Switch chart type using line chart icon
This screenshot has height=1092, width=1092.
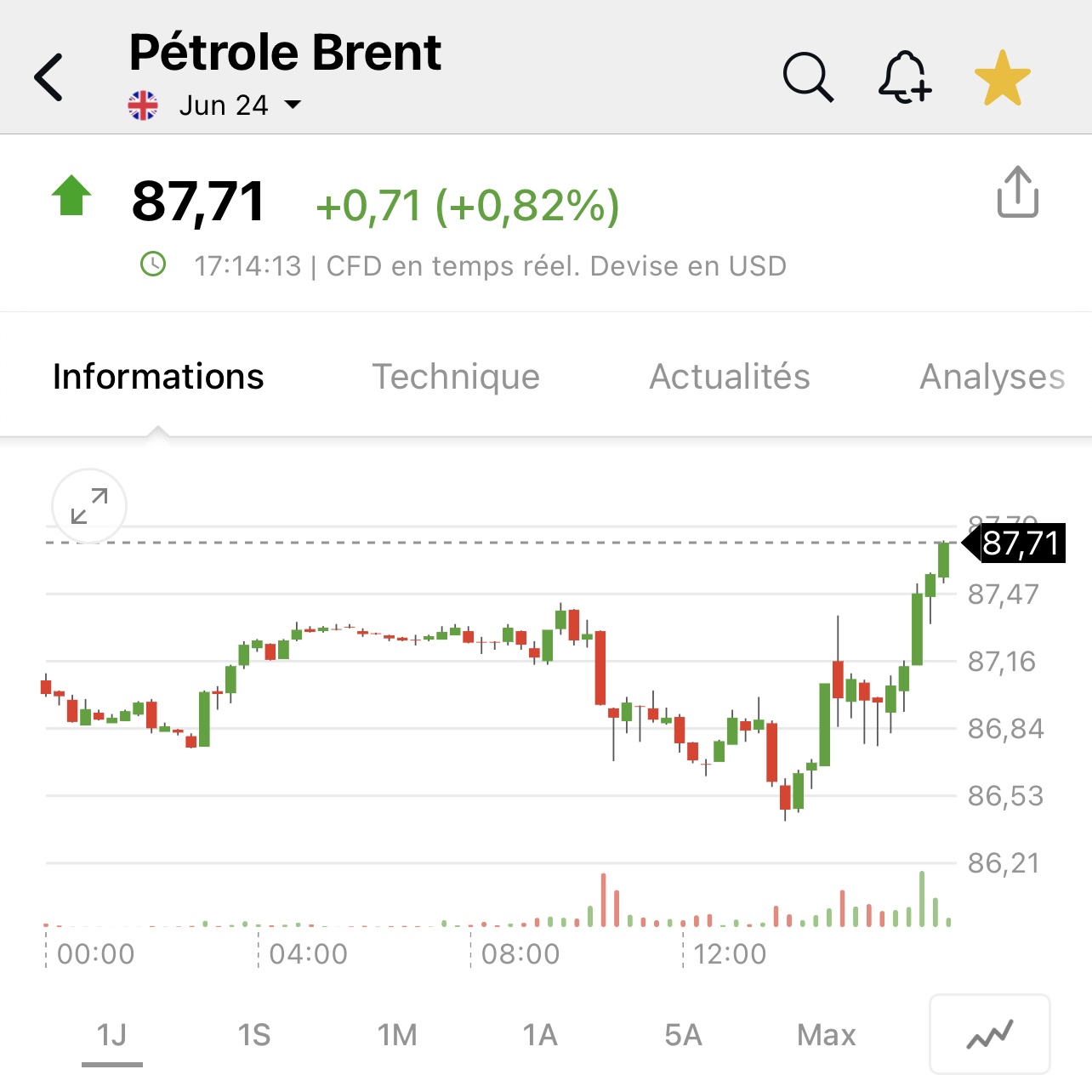coord(990,1034)
